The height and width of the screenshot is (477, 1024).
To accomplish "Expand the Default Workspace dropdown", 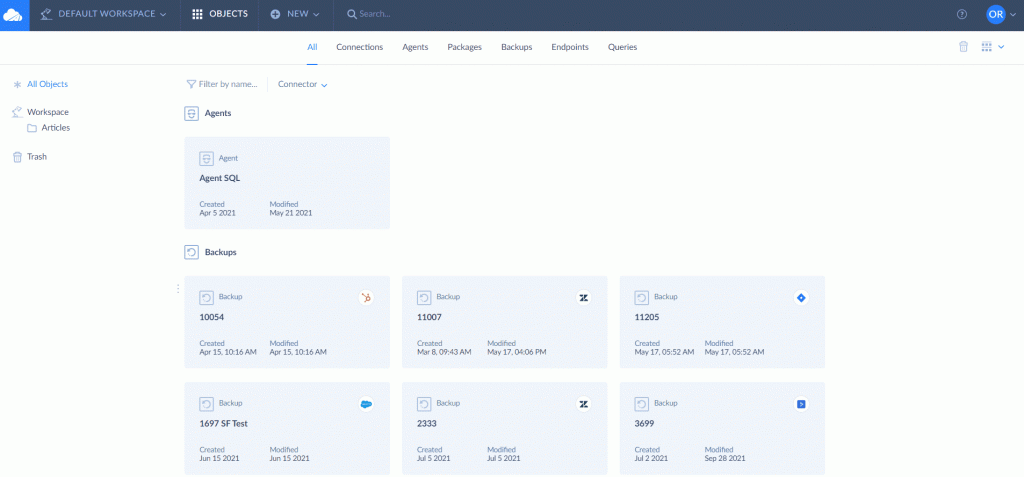I will [x=104, y=15].
